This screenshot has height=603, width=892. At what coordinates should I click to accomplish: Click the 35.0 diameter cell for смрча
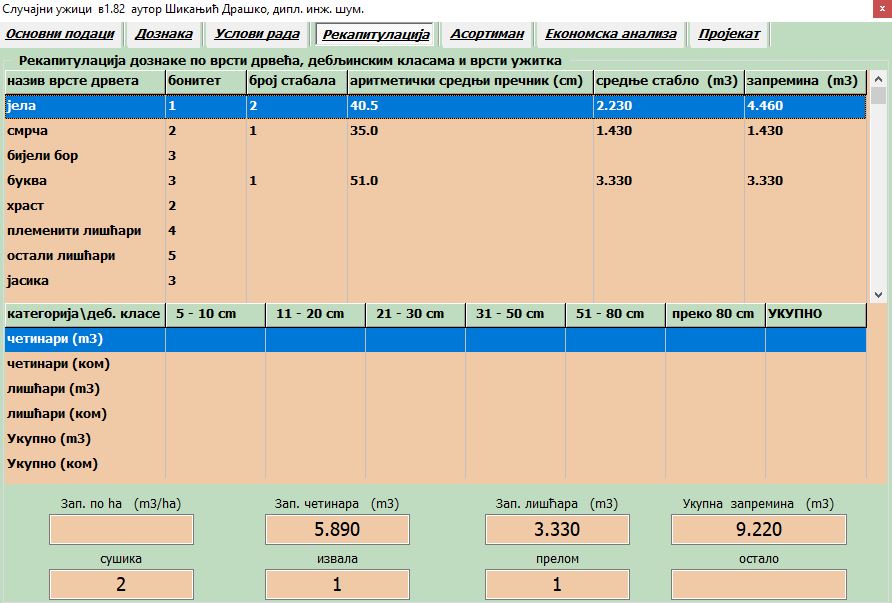point(470,131)
